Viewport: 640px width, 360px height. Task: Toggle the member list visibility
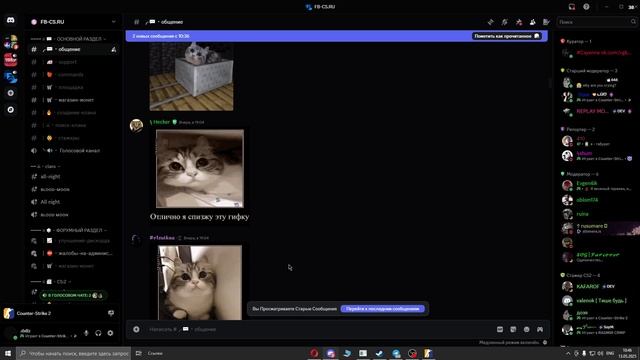pos(532,22)
